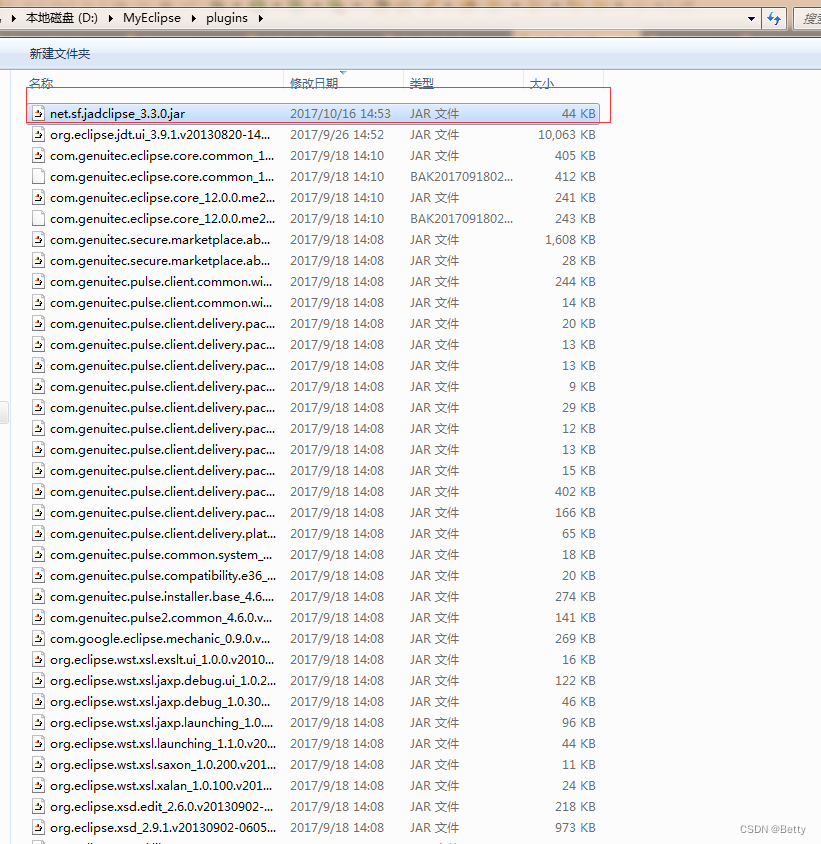Click the size value 141 KB
Image resolution: width=821 pixels, height=844 pixels.
tap(575, 617)
